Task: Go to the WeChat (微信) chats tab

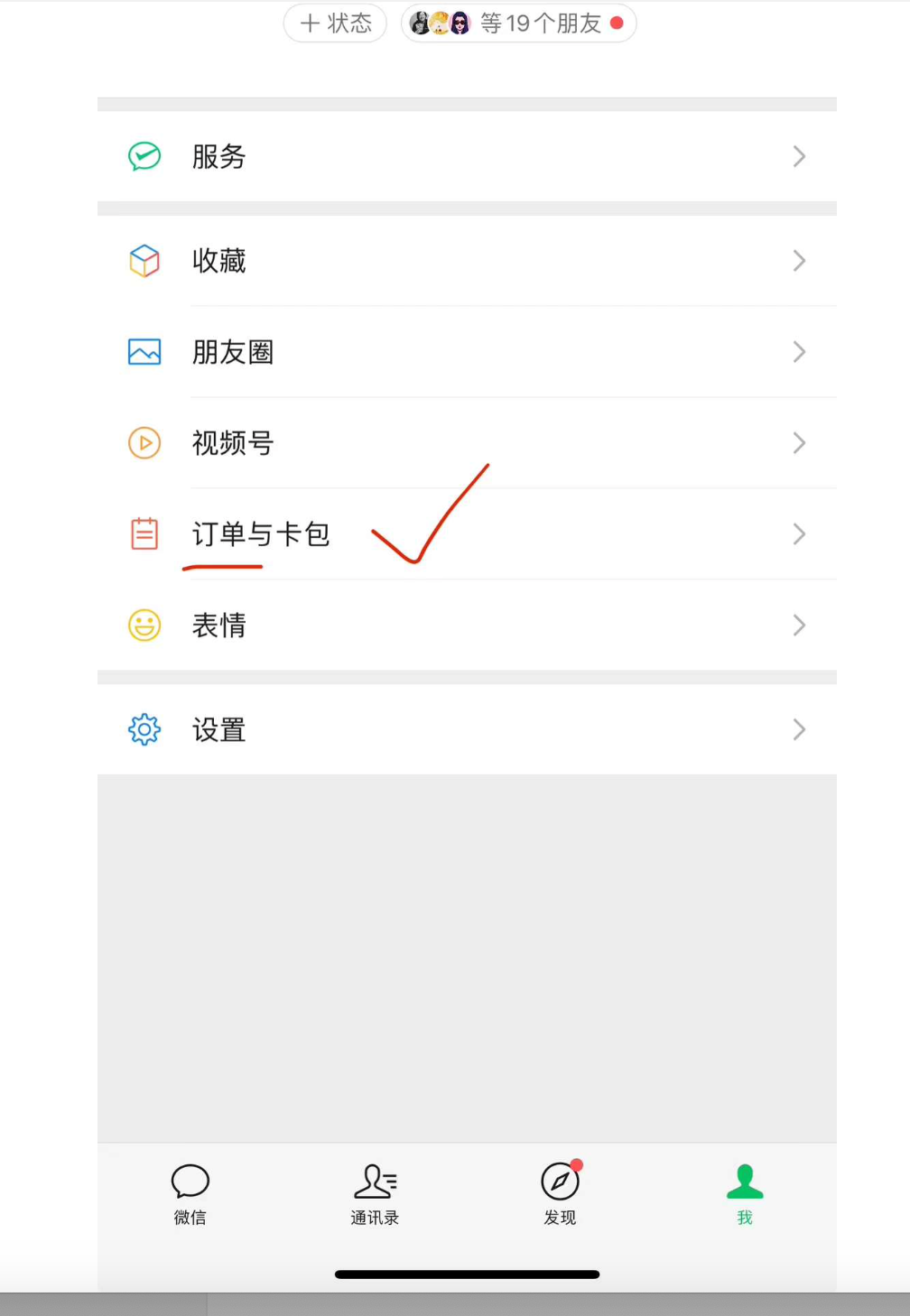Action: pos(190,1193)
